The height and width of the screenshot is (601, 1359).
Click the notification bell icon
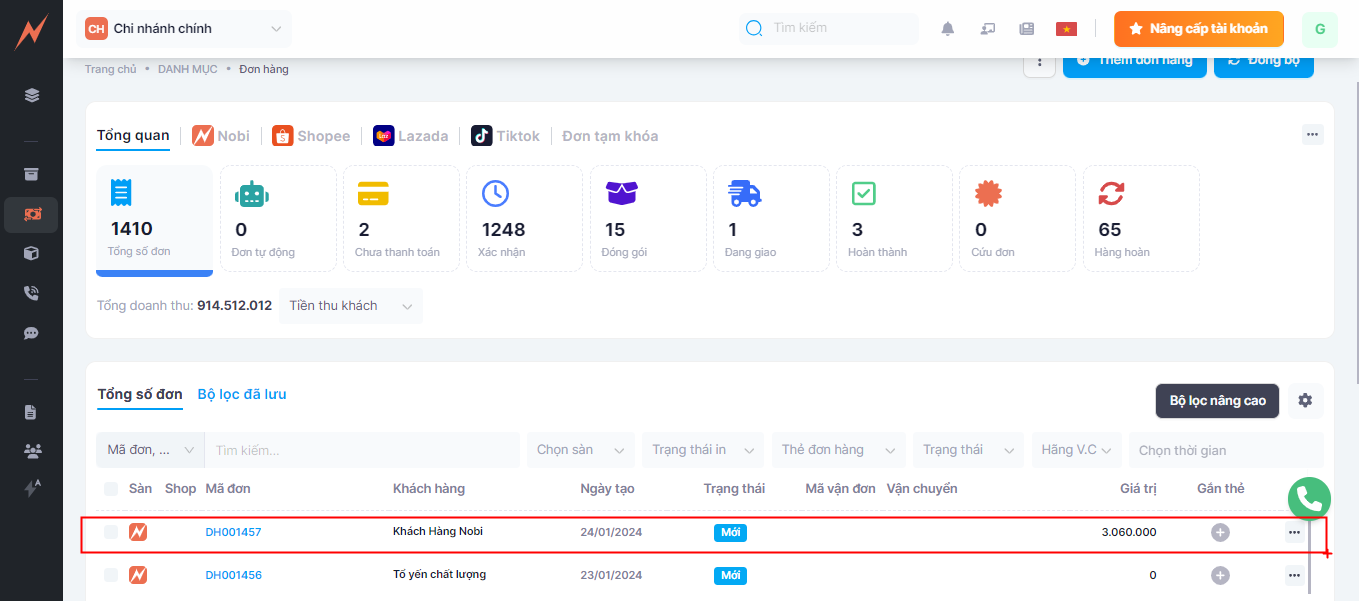pos(948,29)
